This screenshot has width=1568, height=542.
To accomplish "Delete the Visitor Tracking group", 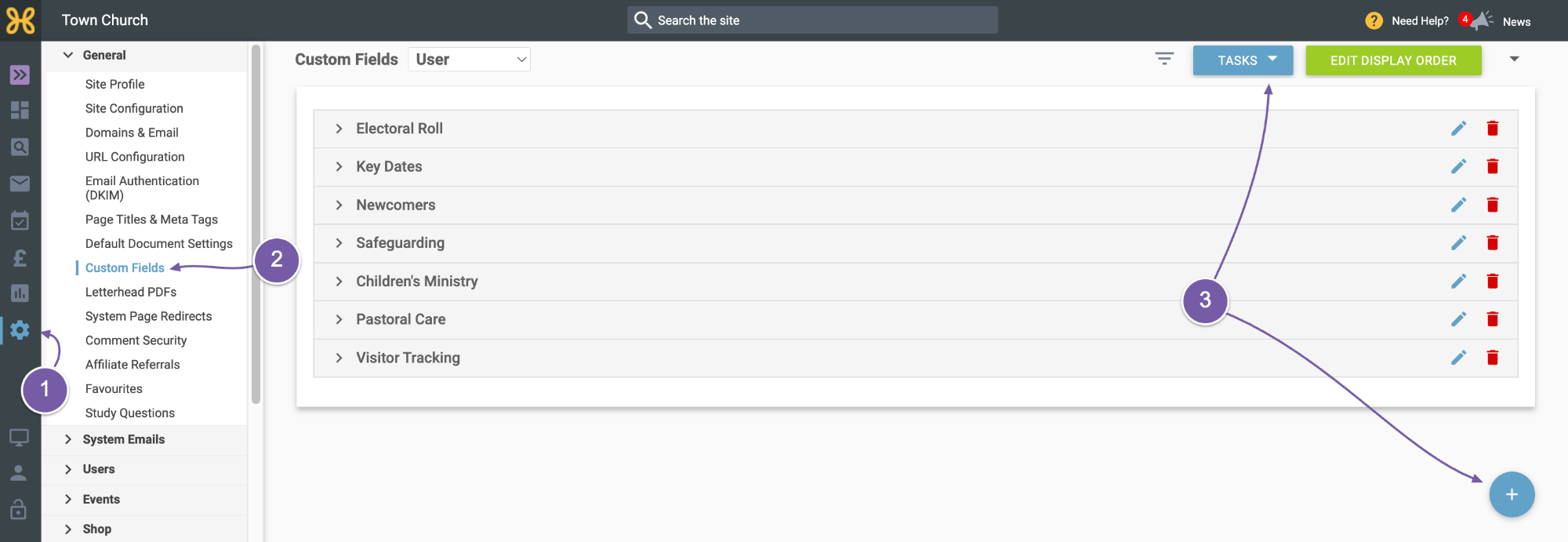I will point(1493,358).
